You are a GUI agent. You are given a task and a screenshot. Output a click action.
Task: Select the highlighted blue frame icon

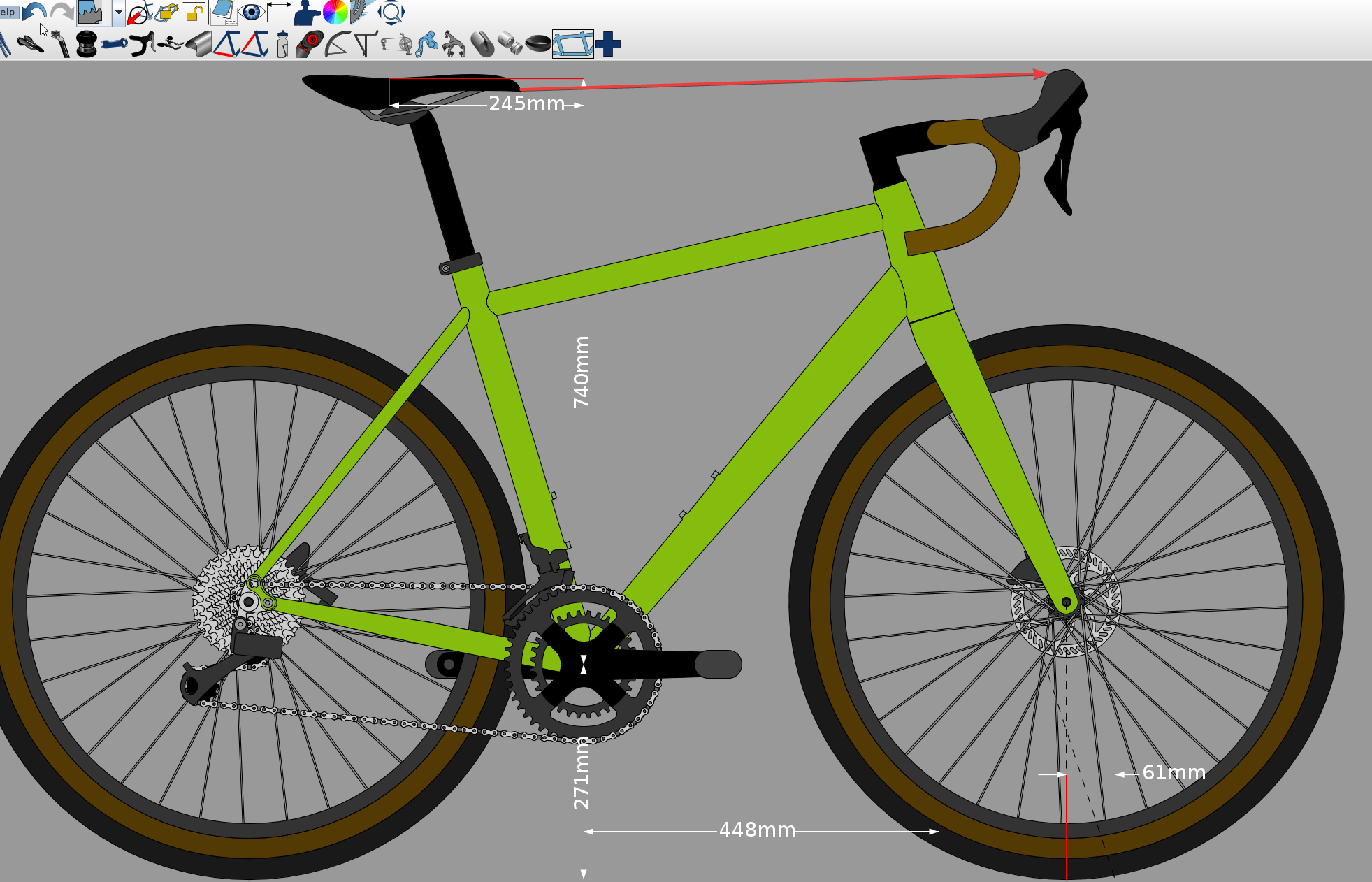tap(572, 44)
